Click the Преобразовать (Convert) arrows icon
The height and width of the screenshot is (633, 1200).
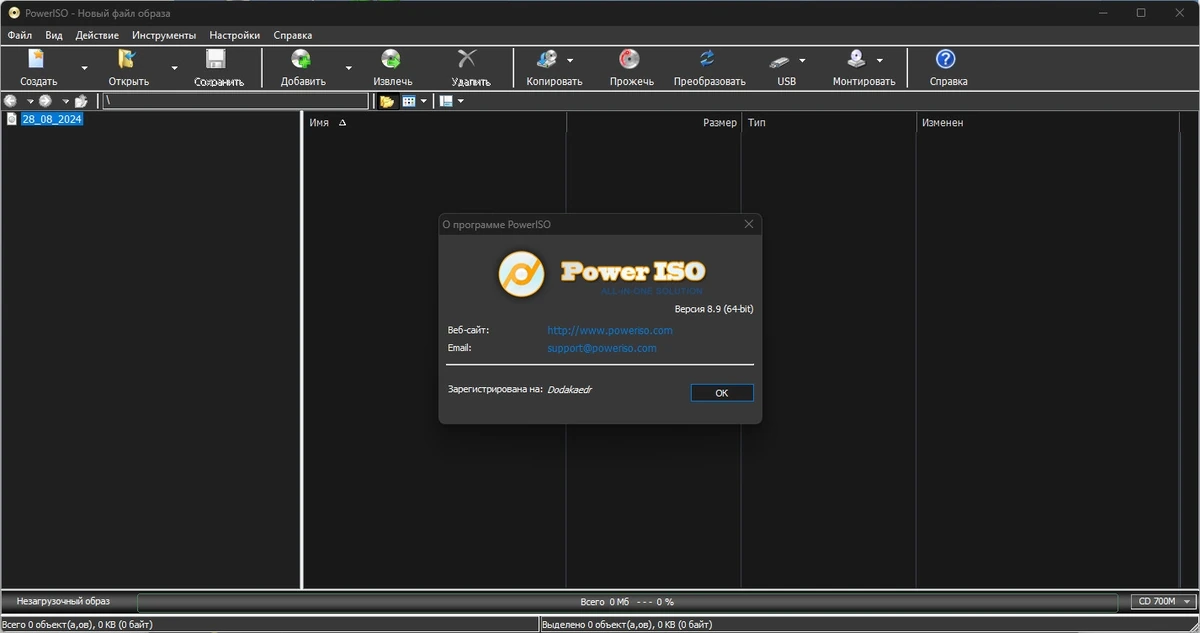coord(708,60)
